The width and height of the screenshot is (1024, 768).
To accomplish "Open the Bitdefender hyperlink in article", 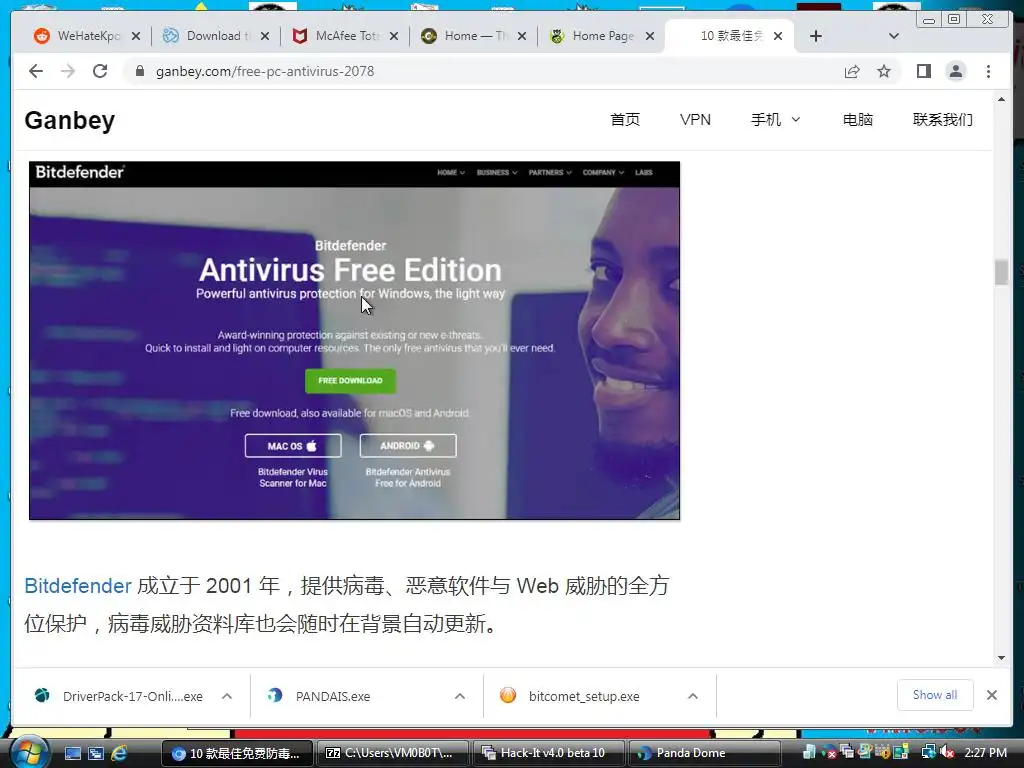I will pyautogui.click(x=78, y=586).
